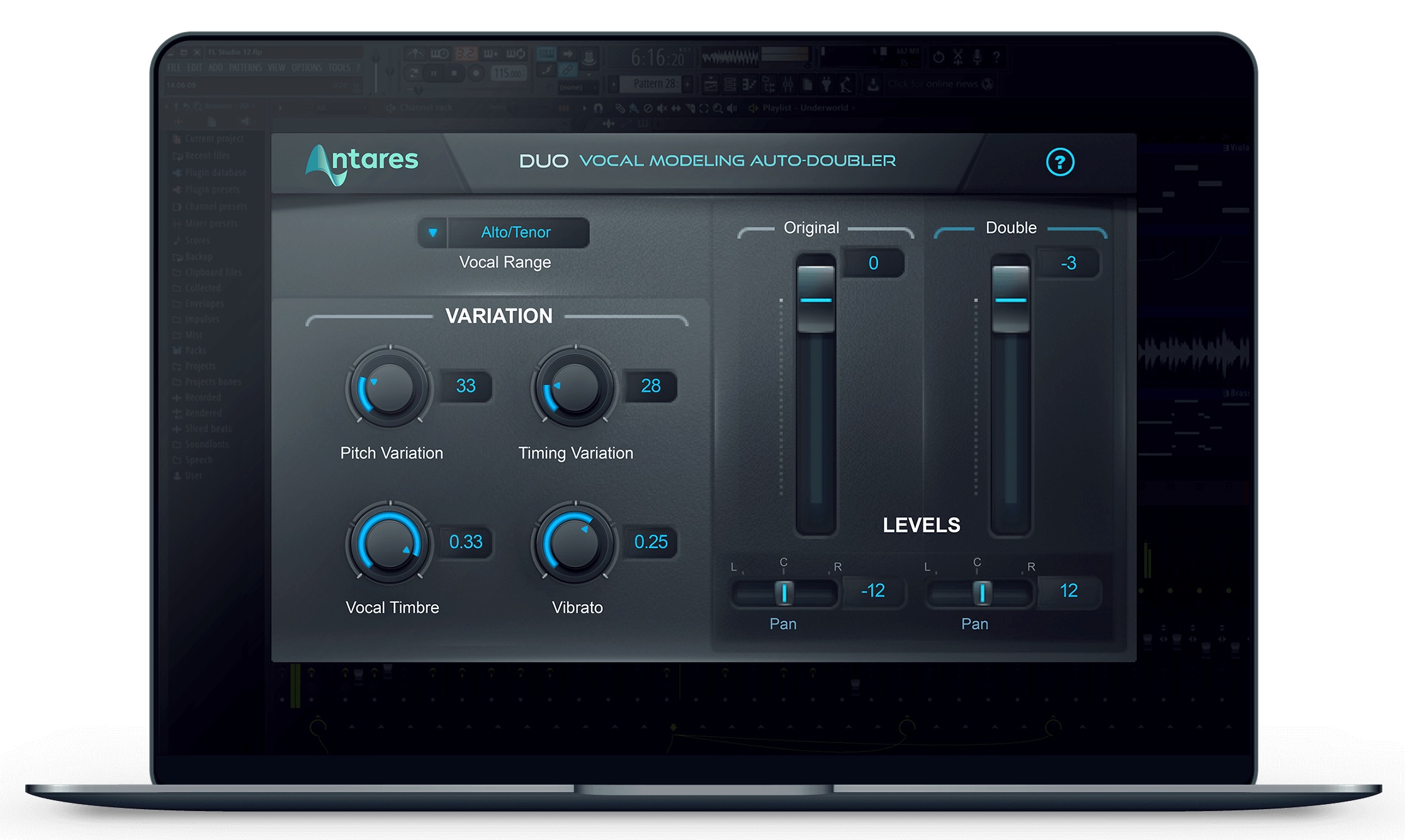Toggle the metronome in FL Studio toolbar
Image resolution: width=1405 pixels, height=840 pixels.
point(415,53)
